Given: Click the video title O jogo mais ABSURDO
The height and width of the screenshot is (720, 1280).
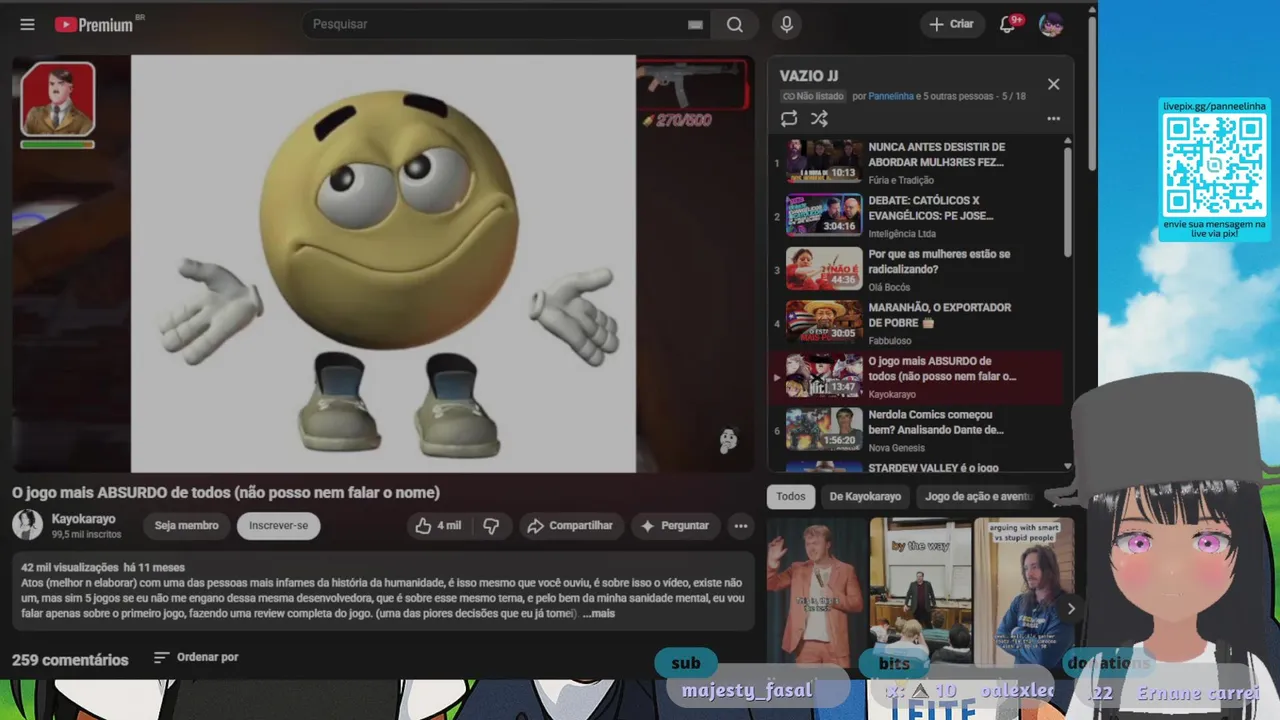Looking at the screenshot, I should pyautogui.click(x=226, y=492).
